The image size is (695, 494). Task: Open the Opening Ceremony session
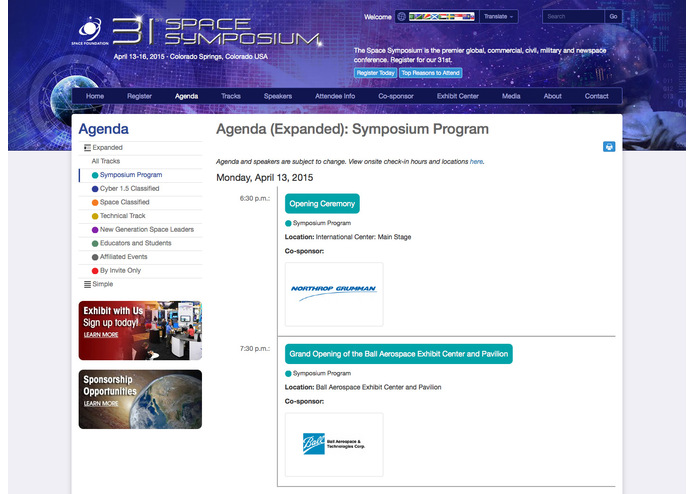pos(322,204)
